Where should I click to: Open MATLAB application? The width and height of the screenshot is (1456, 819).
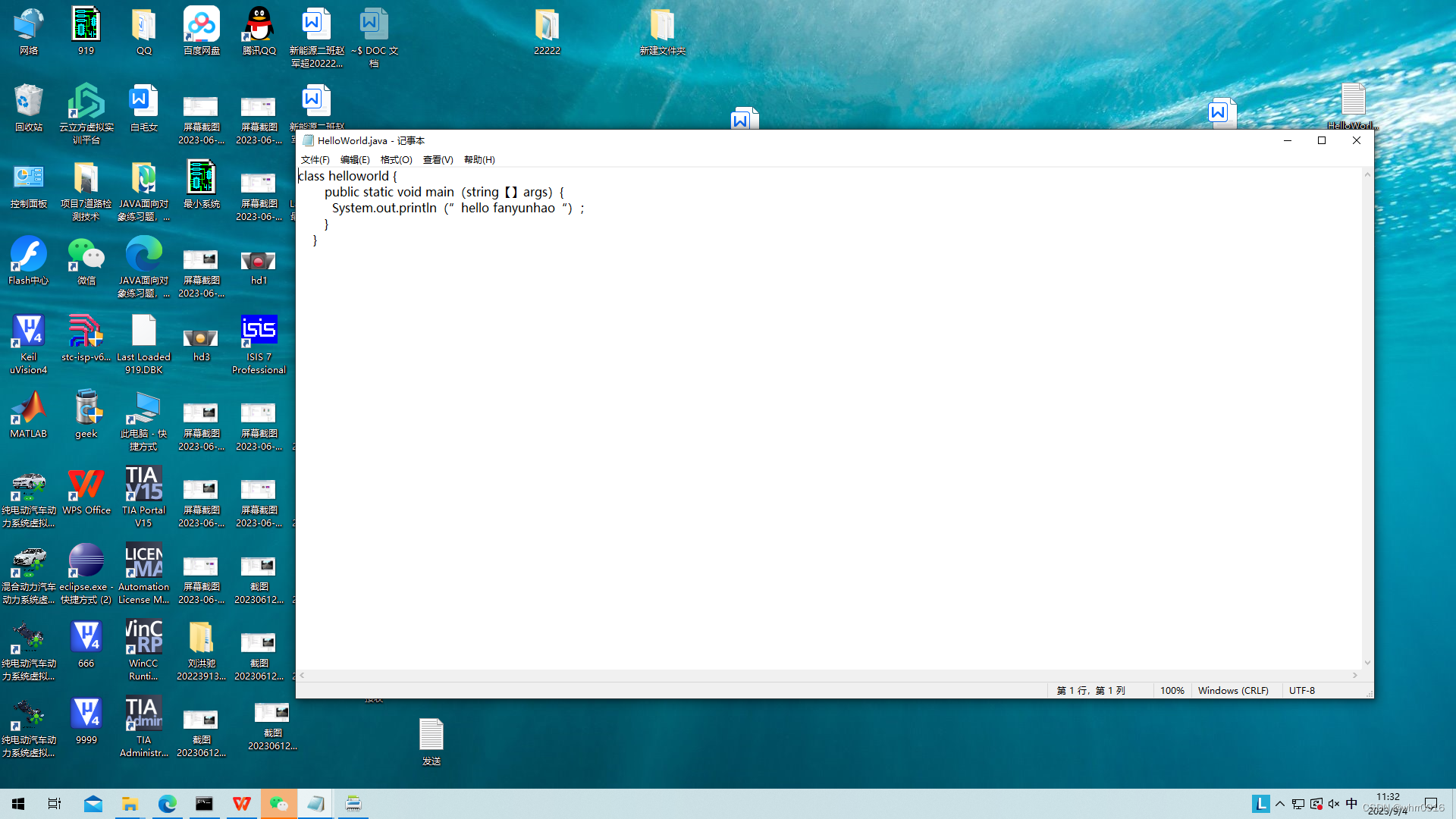(x=28, y=413)
